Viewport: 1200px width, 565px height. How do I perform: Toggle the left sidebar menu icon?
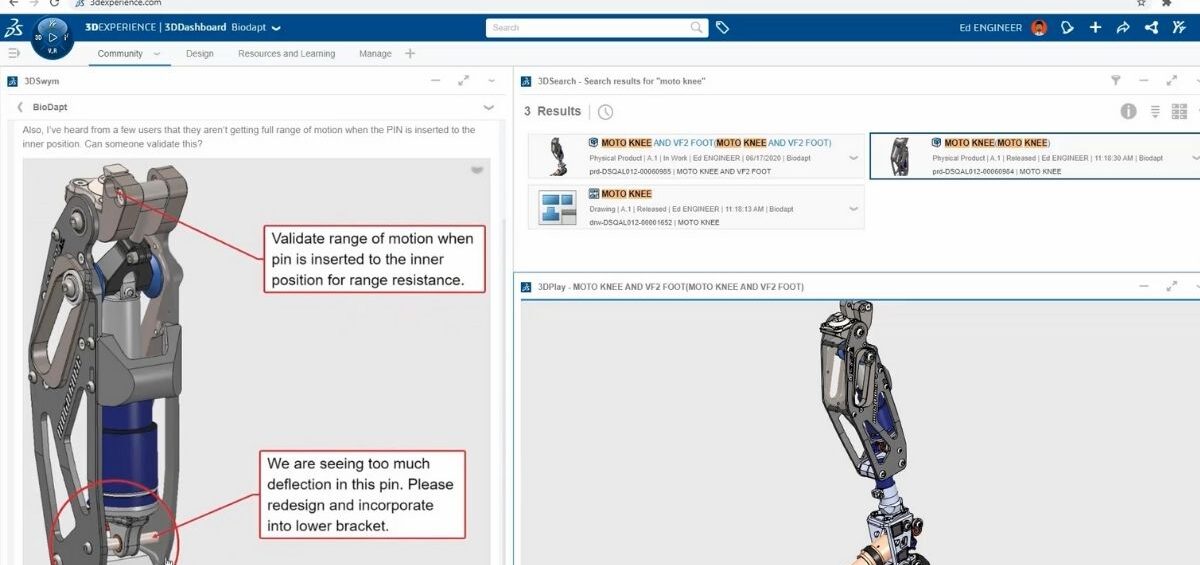click(x=13, y=53)
